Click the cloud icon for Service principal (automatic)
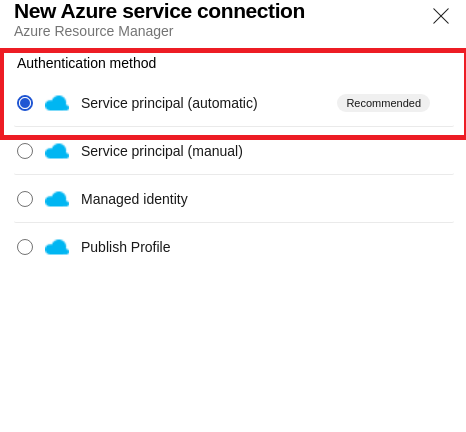The height and width of the screenshot is (432, 466). point(57,103)
